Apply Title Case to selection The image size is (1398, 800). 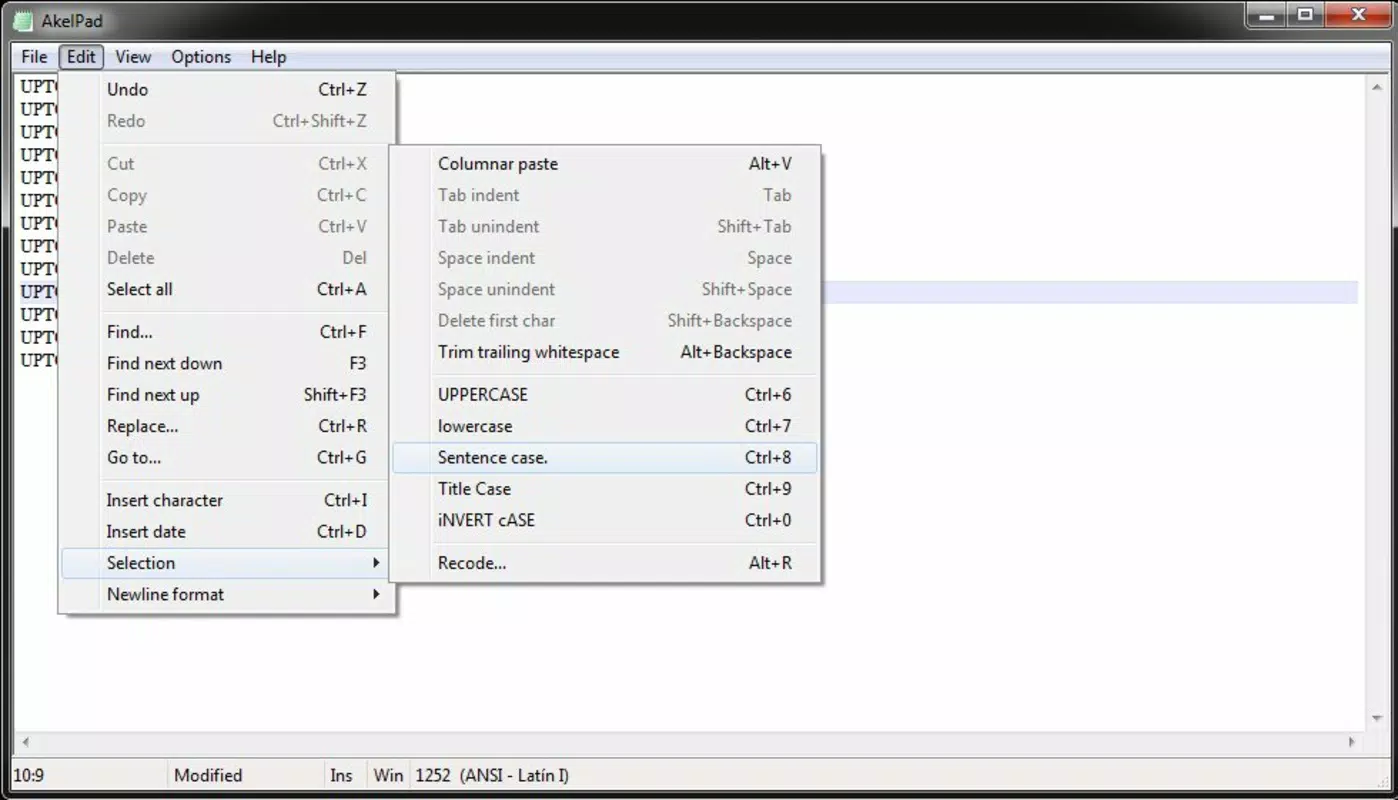pyautogui.click(x=605, y=489)
